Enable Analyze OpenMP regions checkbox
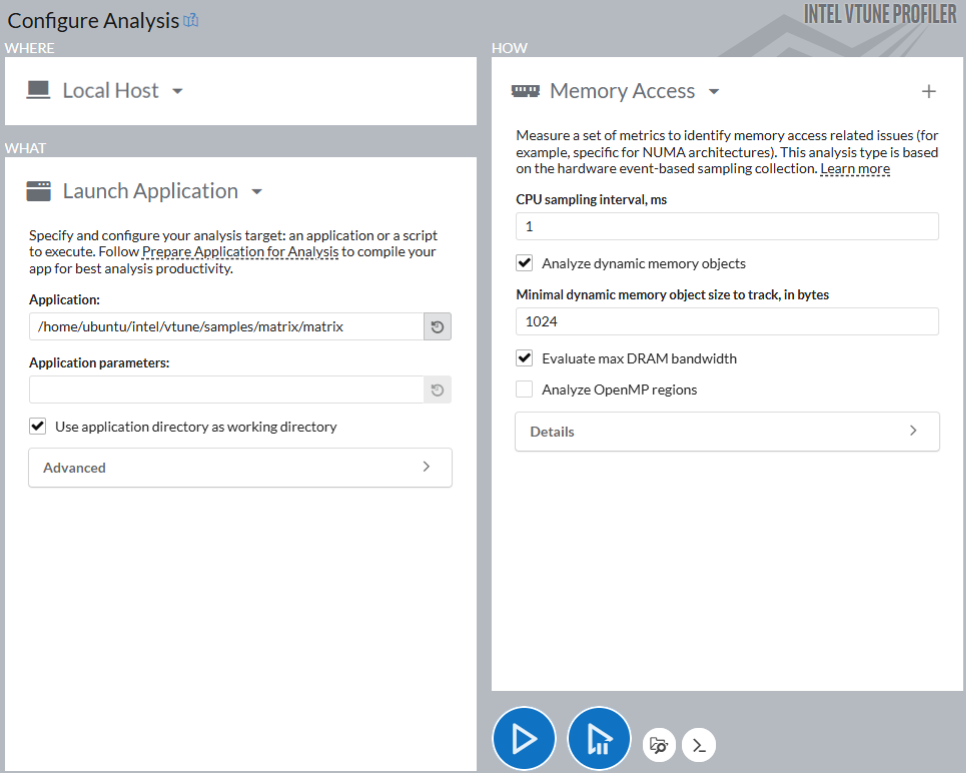Viewport: 966px width, 773px height. 524,390
